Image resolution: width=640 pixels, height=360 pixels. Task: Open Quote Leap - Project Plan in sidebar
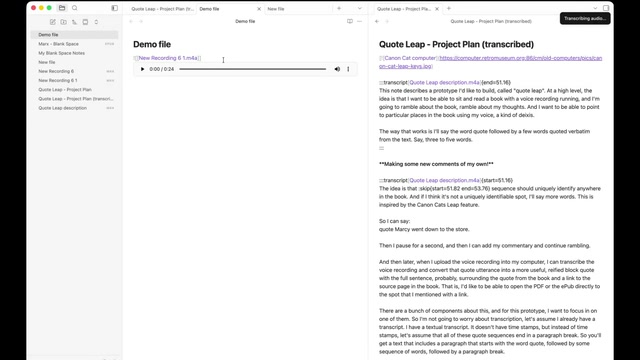pos(74,89)
